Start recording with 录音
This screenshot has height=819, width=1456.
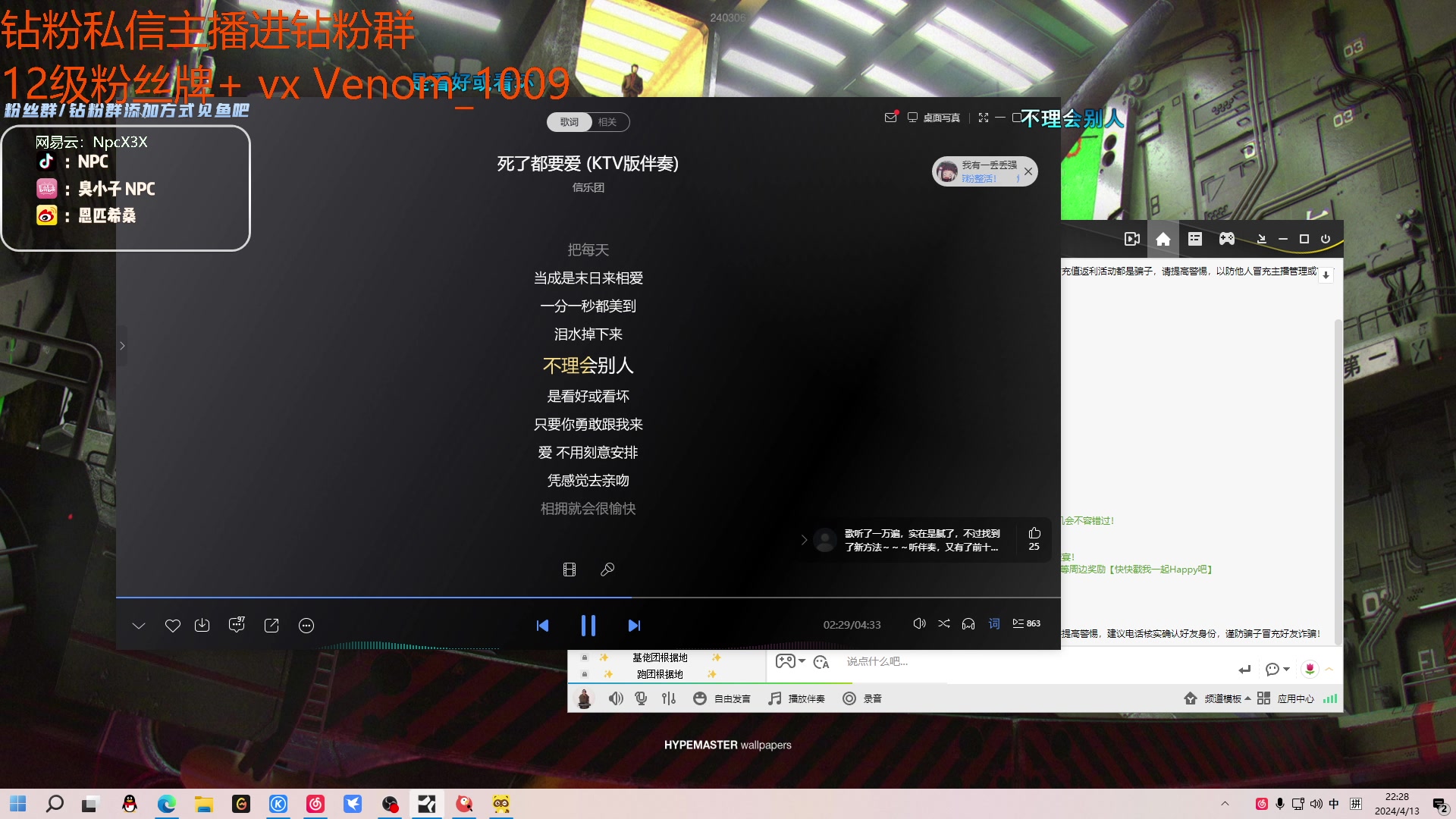click(862, 698)
